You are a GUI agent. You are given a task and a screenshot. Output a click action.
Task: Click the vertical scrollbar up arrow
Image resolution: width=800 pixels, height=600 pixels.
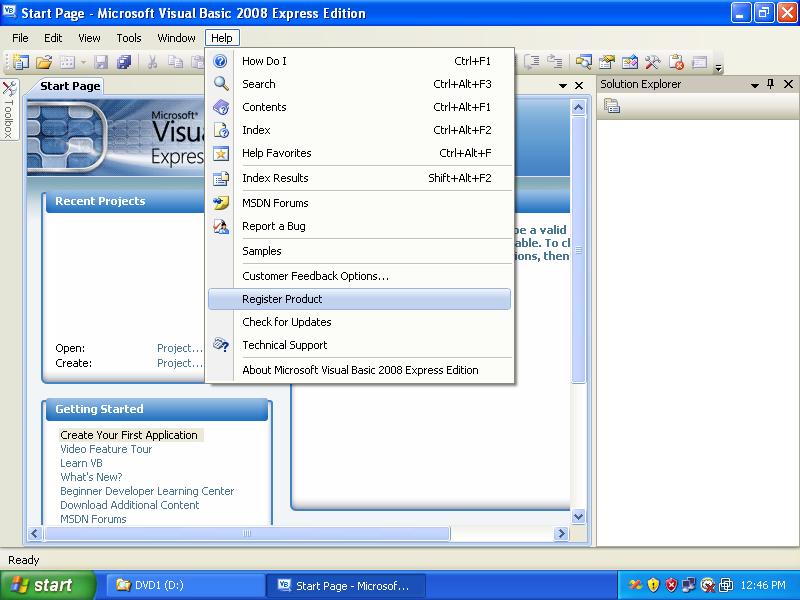coord(578,107)
